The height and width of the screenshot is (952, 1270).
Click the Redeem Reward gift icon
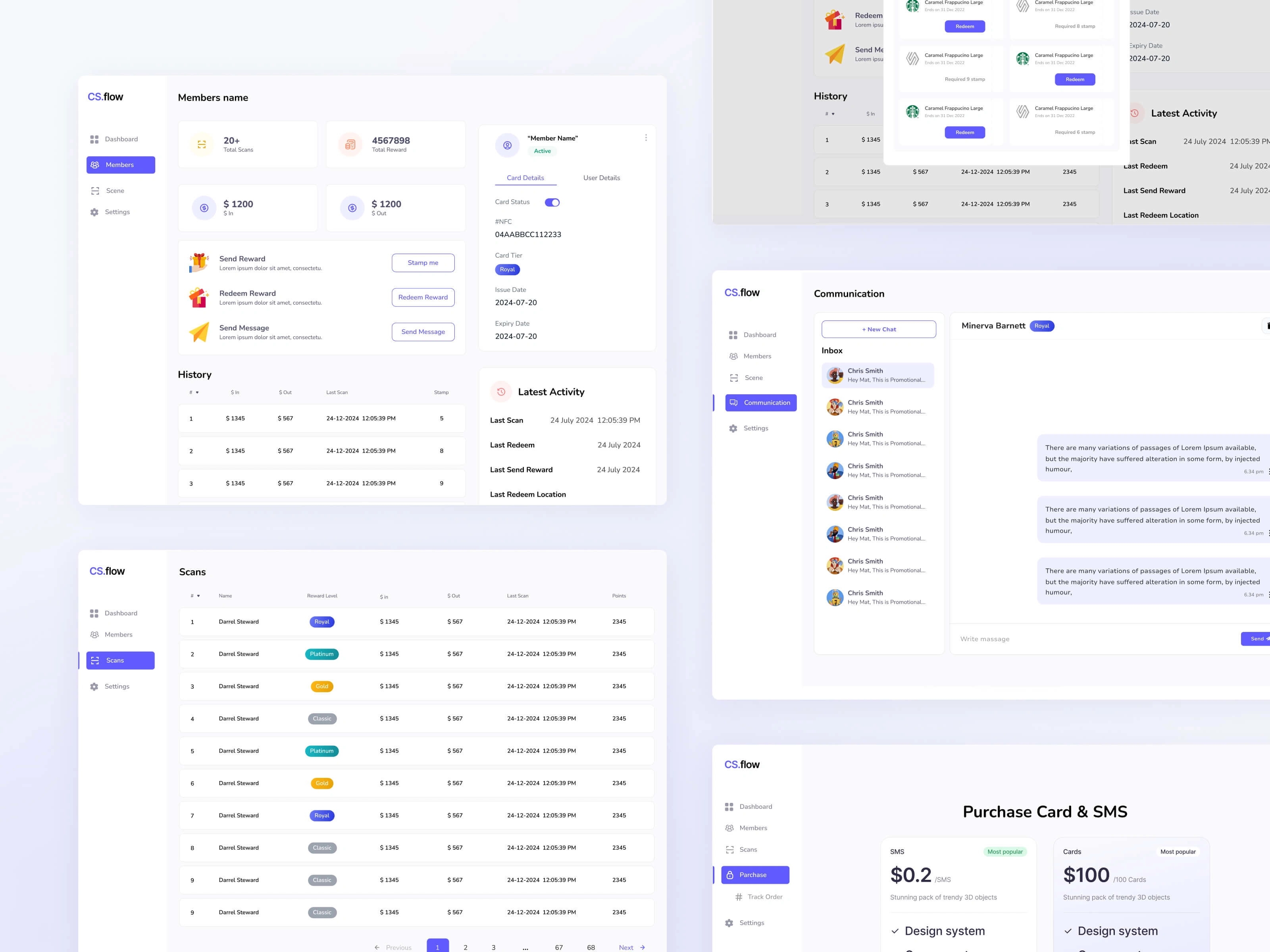[x=199, y=297]
